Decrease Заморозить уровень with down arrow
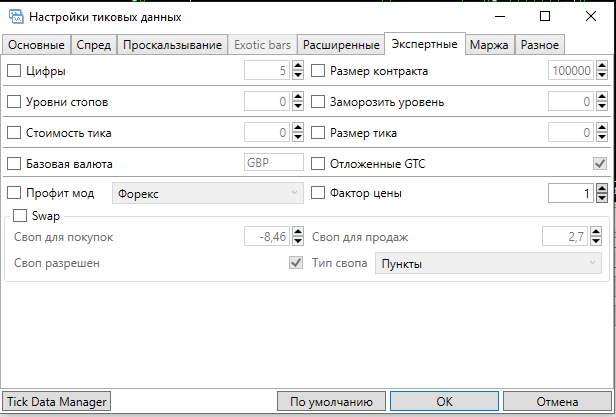Screen dimensions: 616x417 [602, 106]
